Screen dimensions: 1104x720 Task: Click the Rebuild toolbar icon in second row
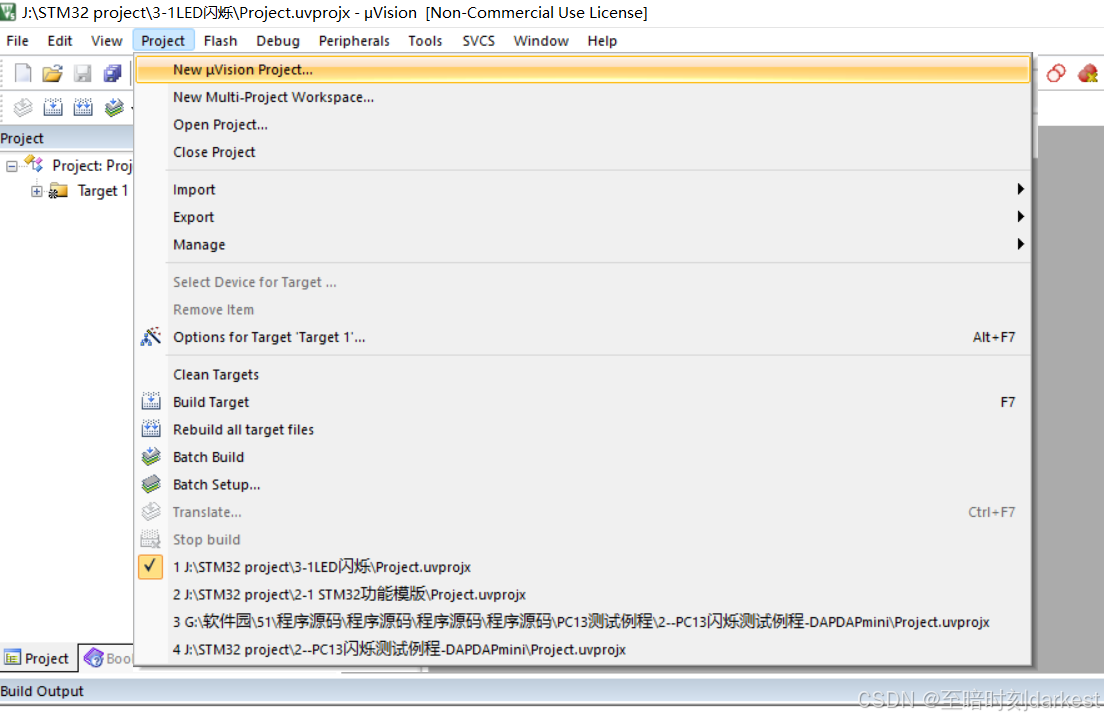pos(83,108)
